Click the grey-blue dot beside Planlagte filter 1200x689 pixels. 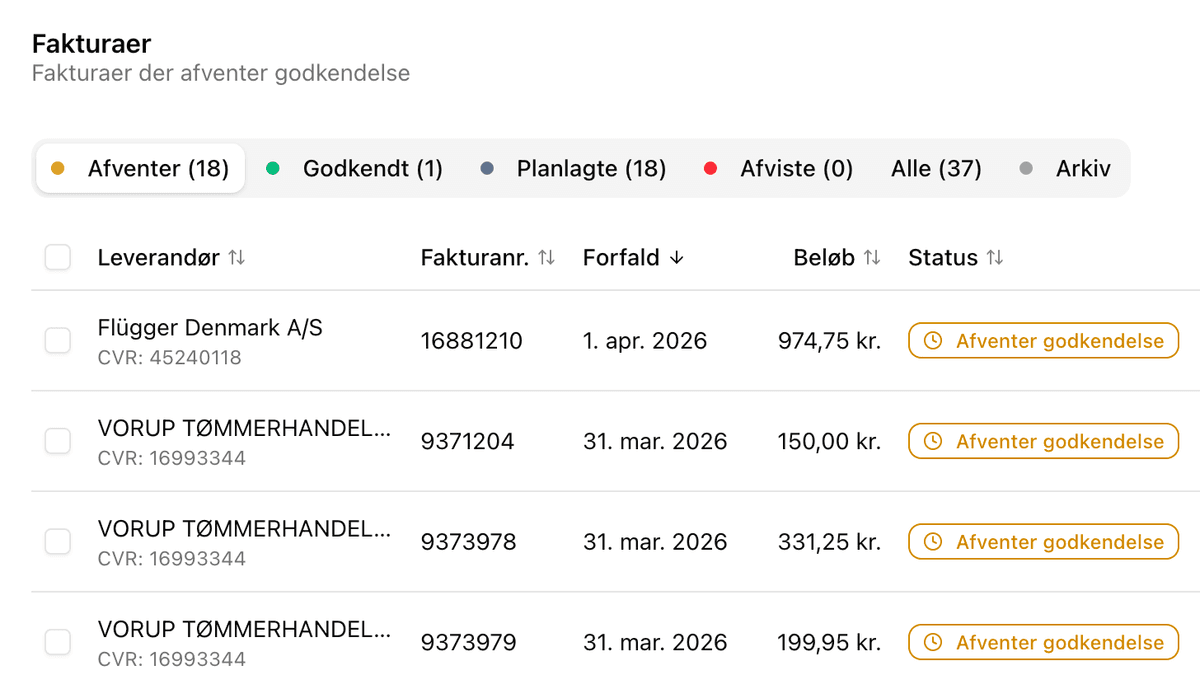pyautogui.click(x=487, y=168)
